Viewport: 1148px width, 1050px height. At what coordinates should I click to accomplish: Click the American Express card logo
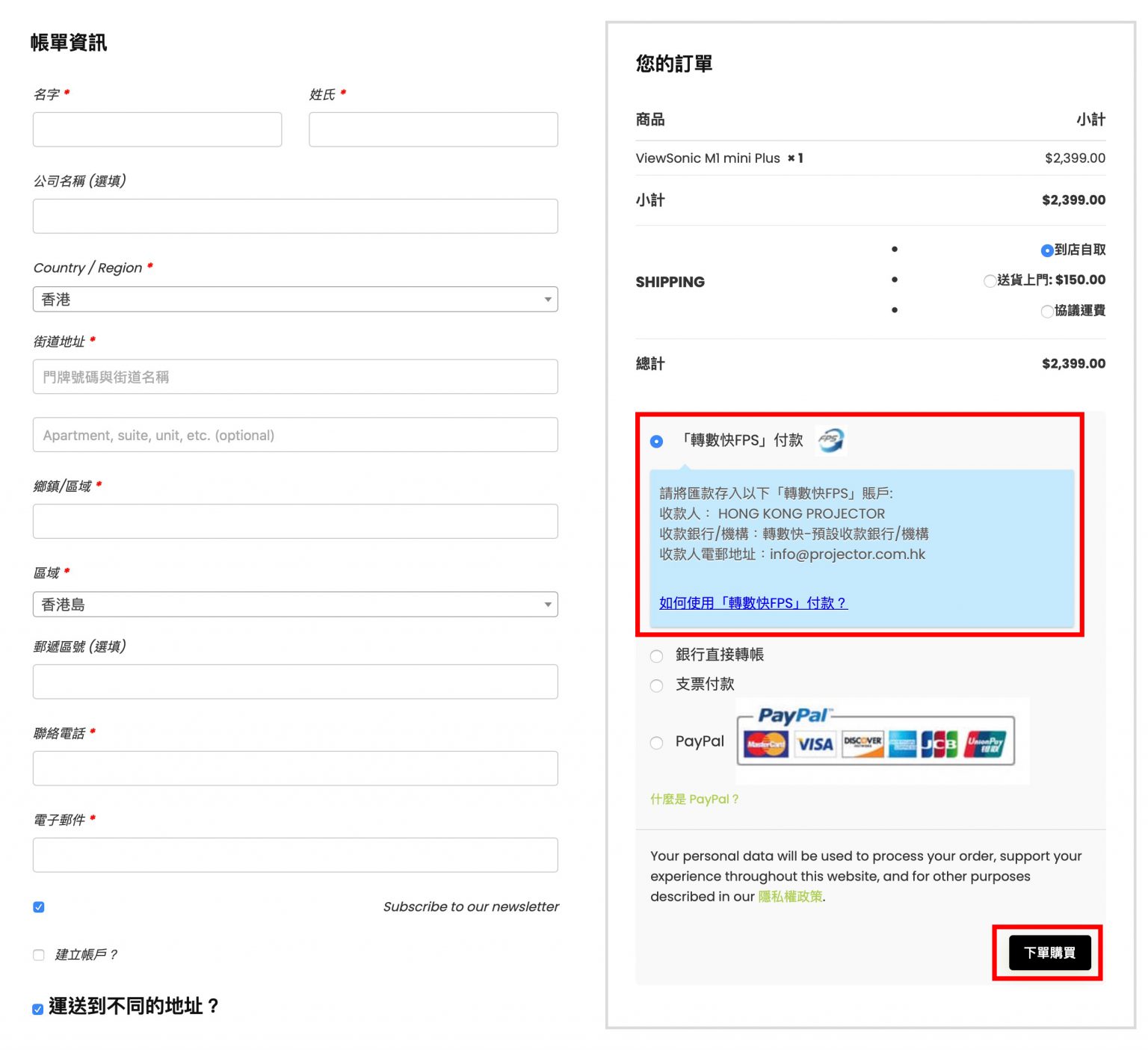click(x=903, y=744)
